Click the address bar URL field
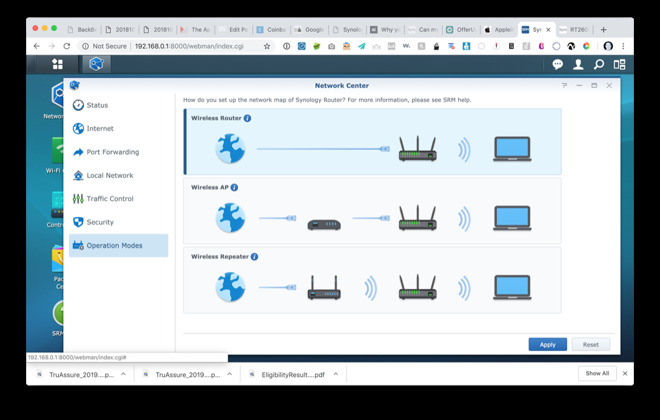This screenshot has width=660, height=420. coord(189,46)
